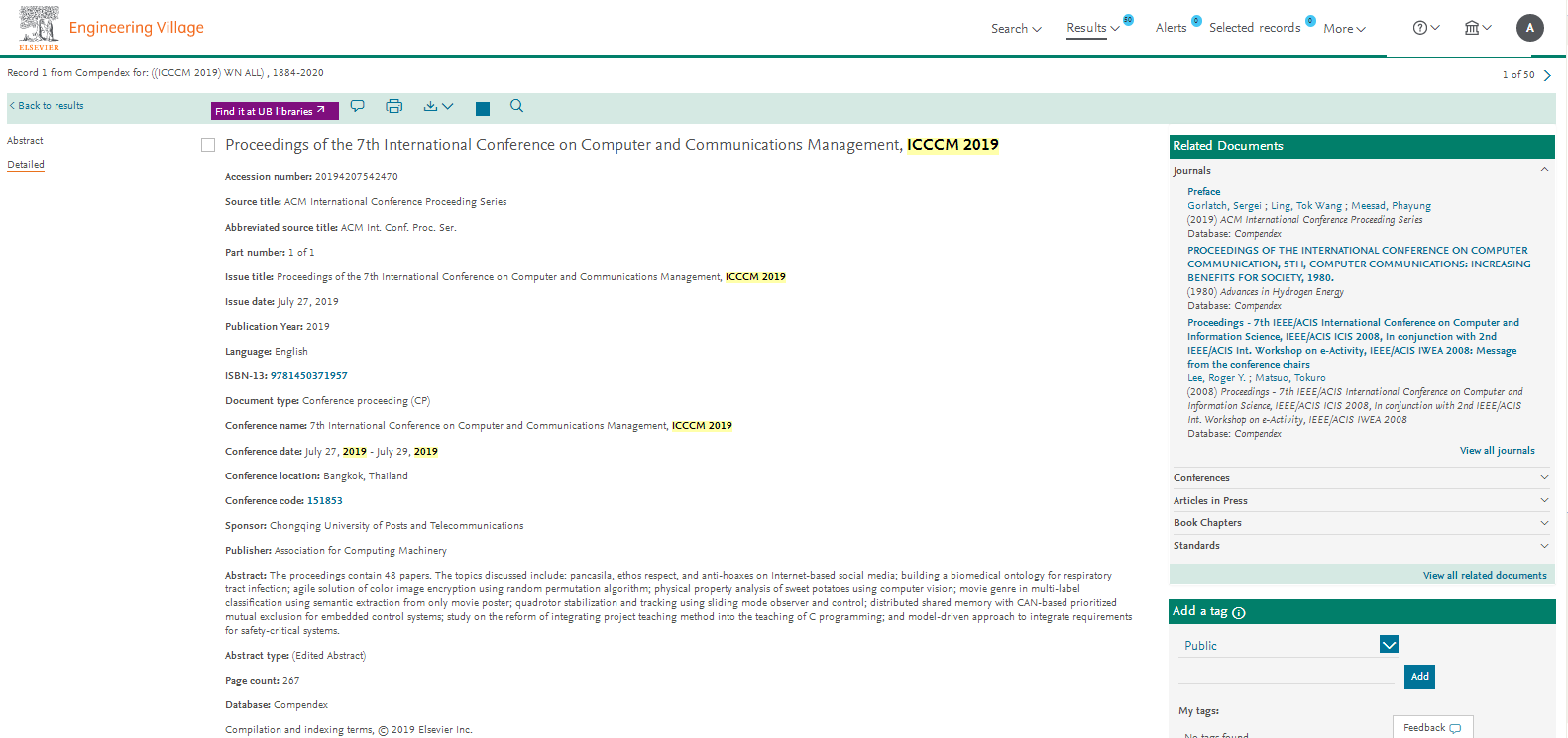1568x738 pixels.
Task: Open the More dropdown menu
Action: coord(1344,29)
